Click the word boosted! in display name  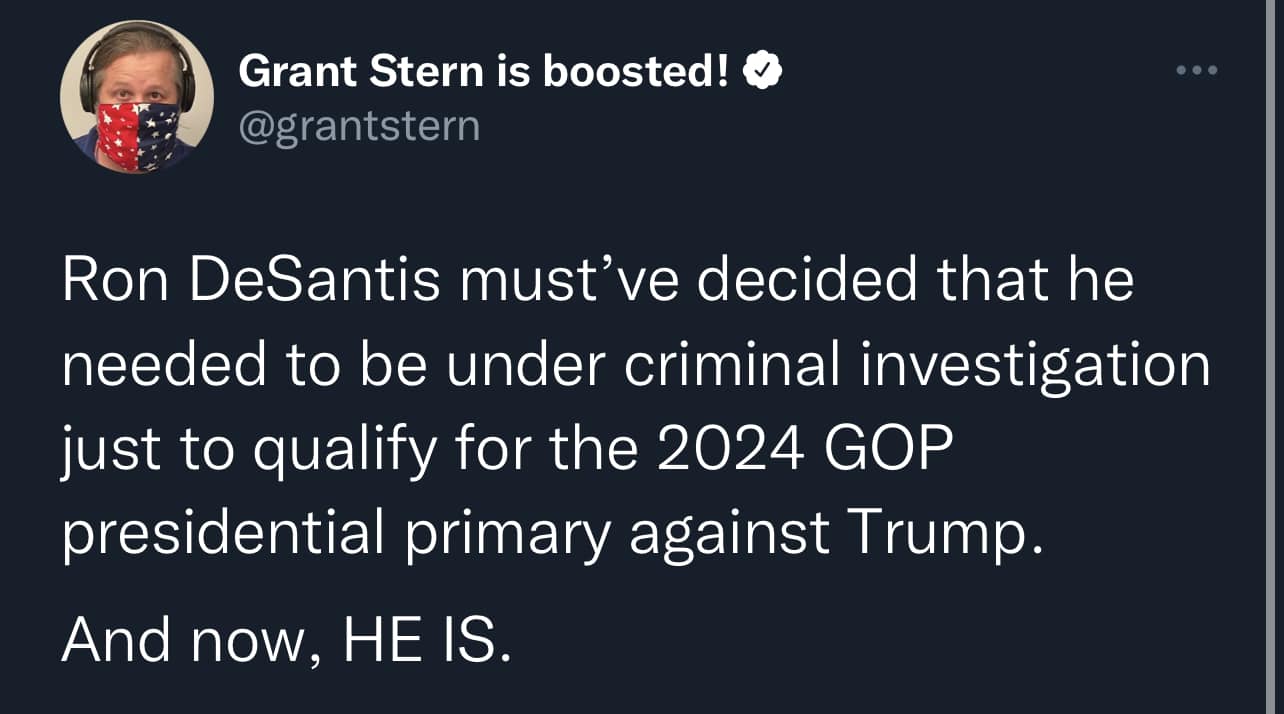pyautogui.click(x=636, y=72)
